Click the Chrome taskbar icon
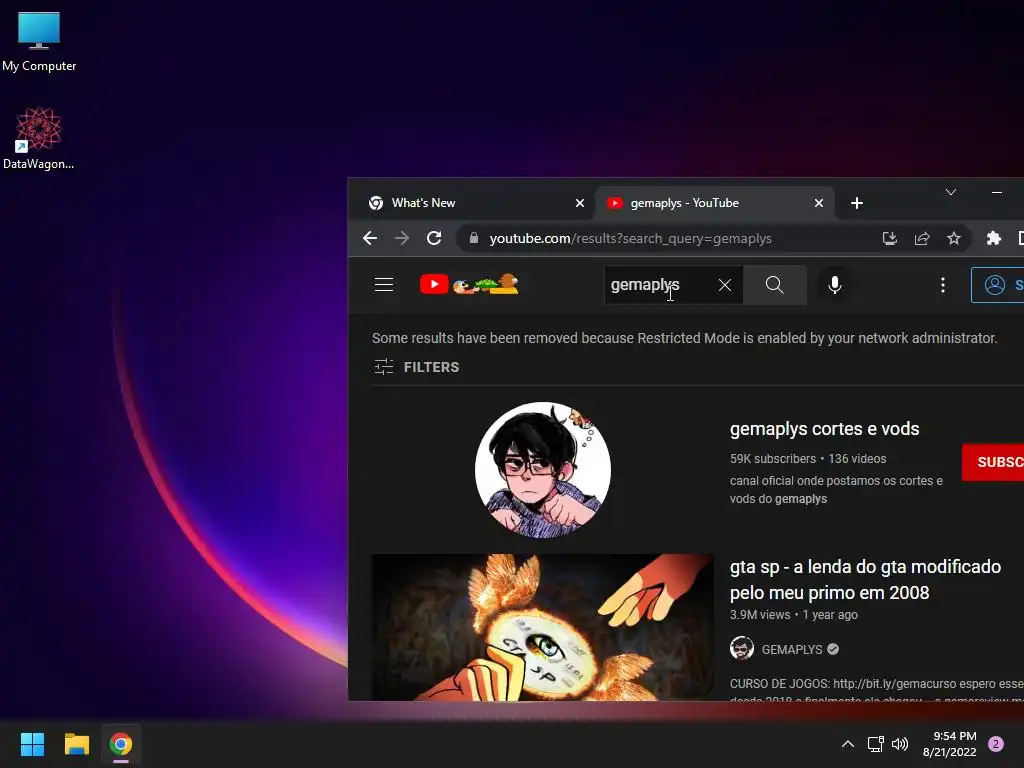This screenshot has width=1024, height=768. (121, 744)
